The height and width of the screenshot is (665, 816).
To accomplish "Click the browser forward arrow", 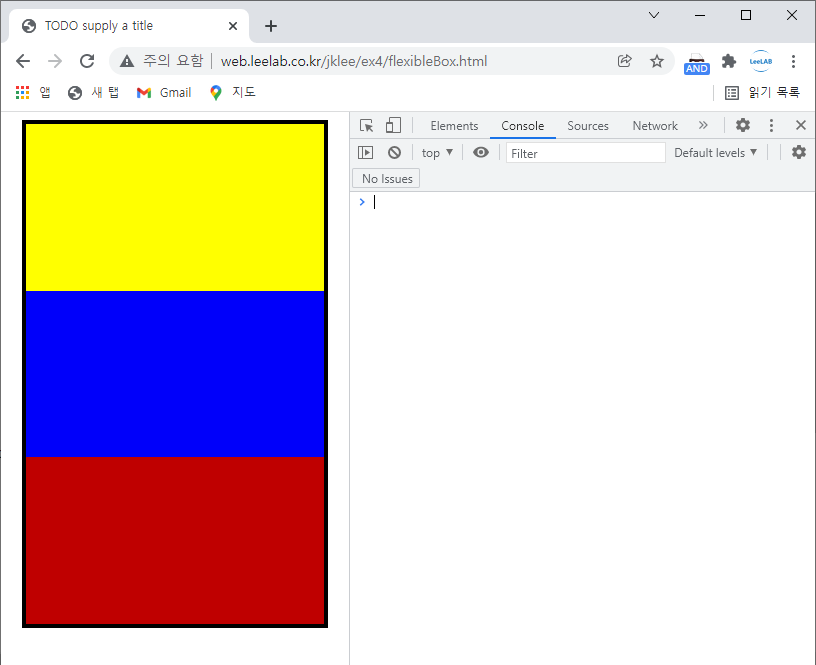I will 55,61.
